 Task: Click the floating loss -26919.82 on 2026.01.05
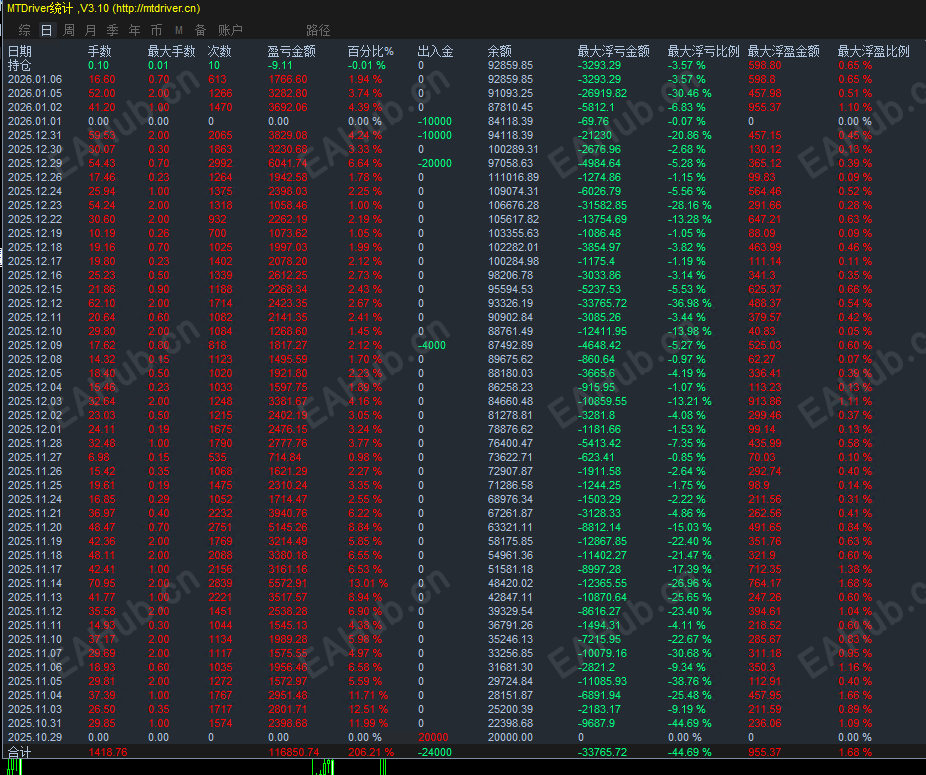[x=602, y=93]
